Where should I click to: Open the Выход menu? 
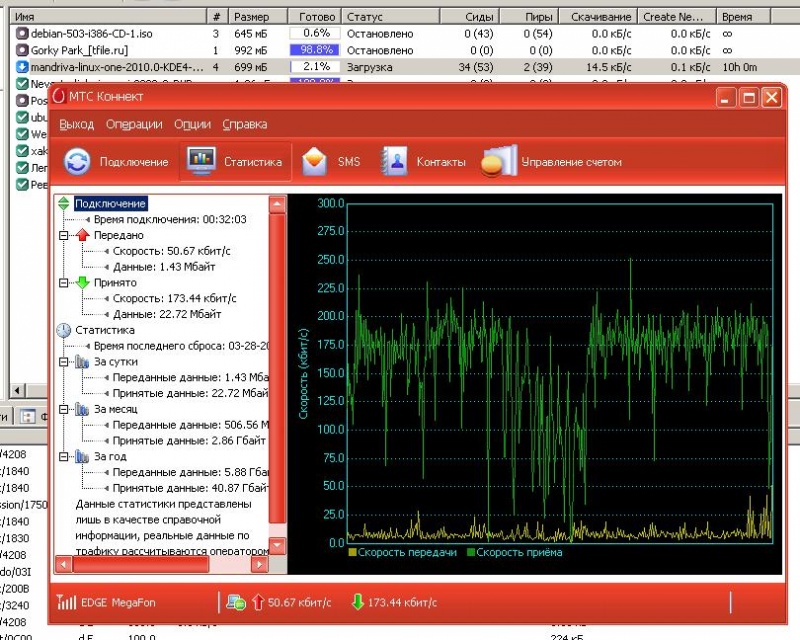coord(76,124)
